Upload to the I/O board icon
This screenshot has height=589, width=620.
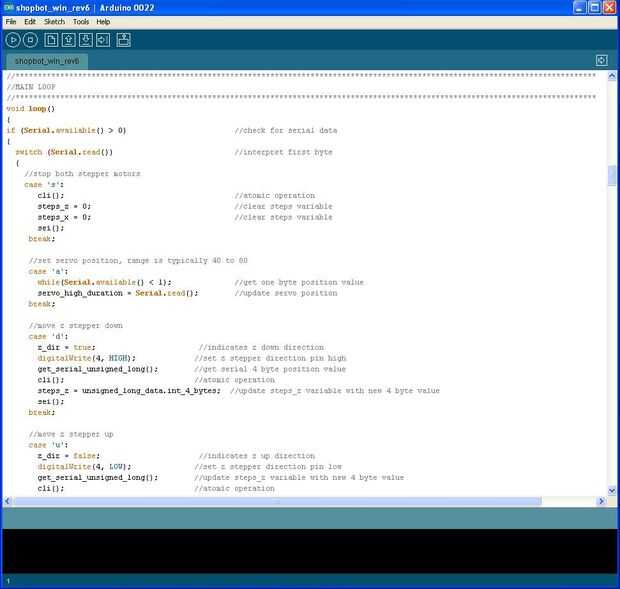click(103, 40)
